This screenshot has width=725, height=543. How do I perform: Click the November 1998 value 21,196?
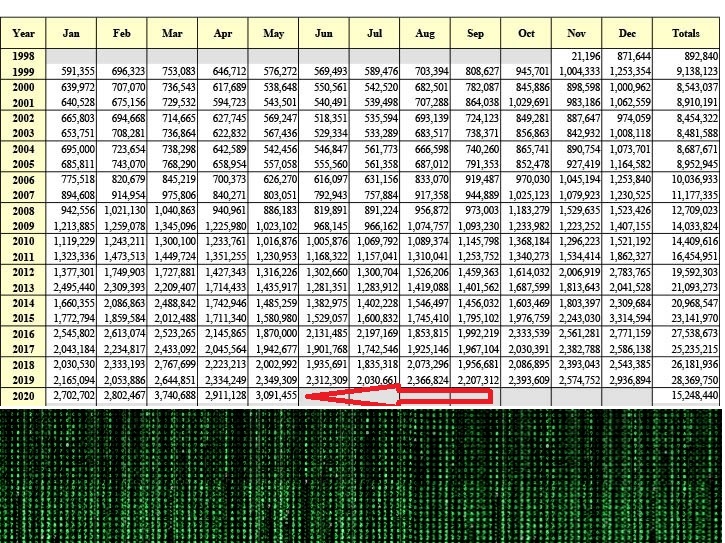point(577,55)
